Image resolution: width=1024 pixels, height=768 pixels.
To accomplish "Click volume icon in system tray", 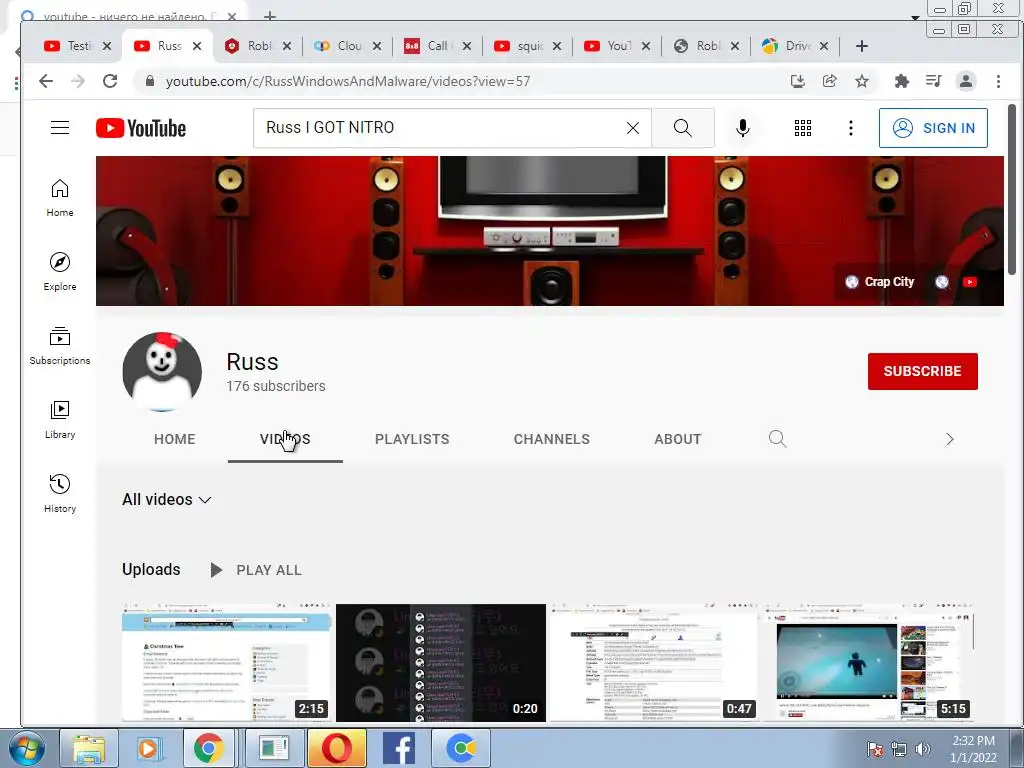I will click(x=923, y=749).
